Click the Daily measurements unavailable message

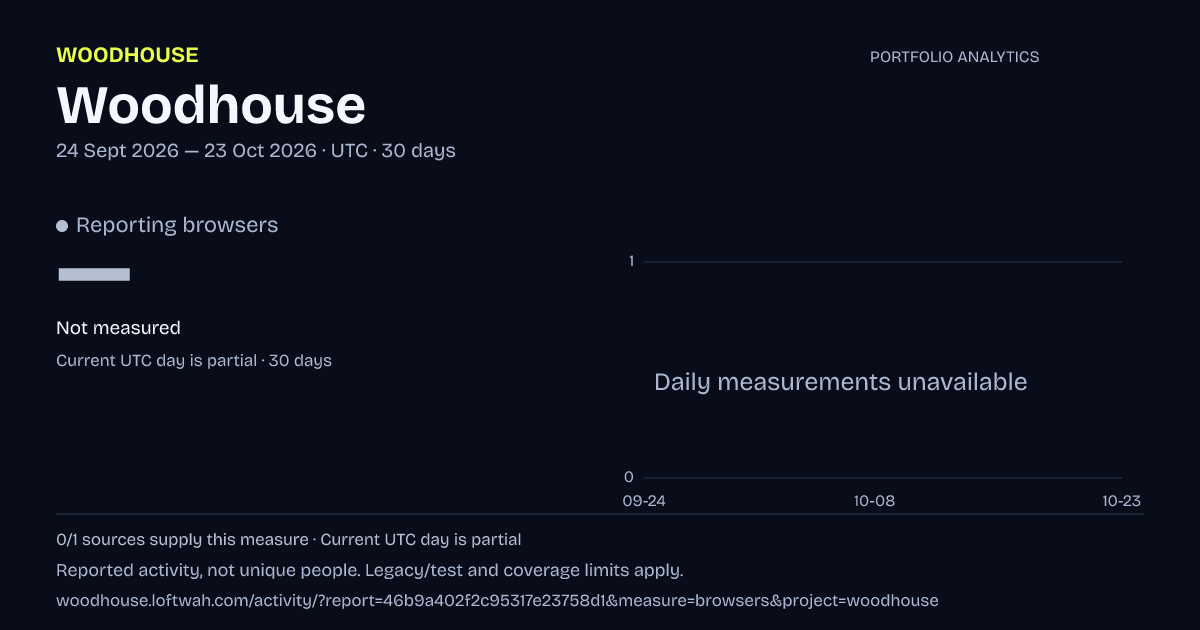pos(840,382)
